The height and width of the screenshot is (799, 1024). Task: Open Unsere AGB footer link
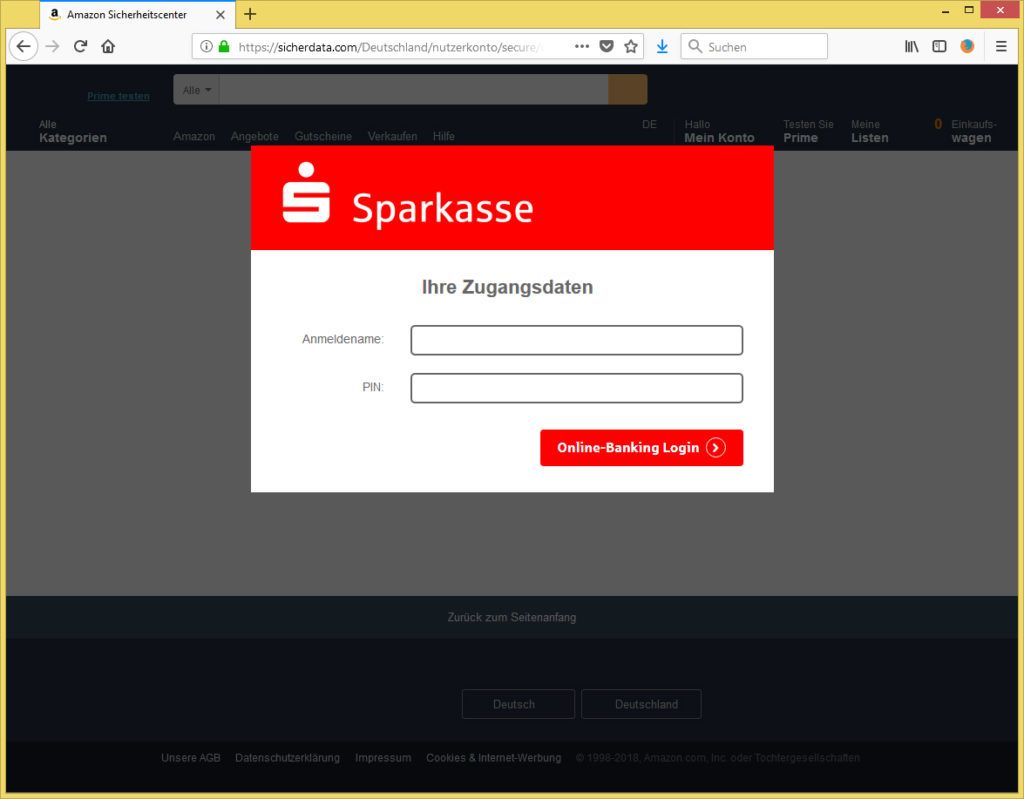pos(191,758)
